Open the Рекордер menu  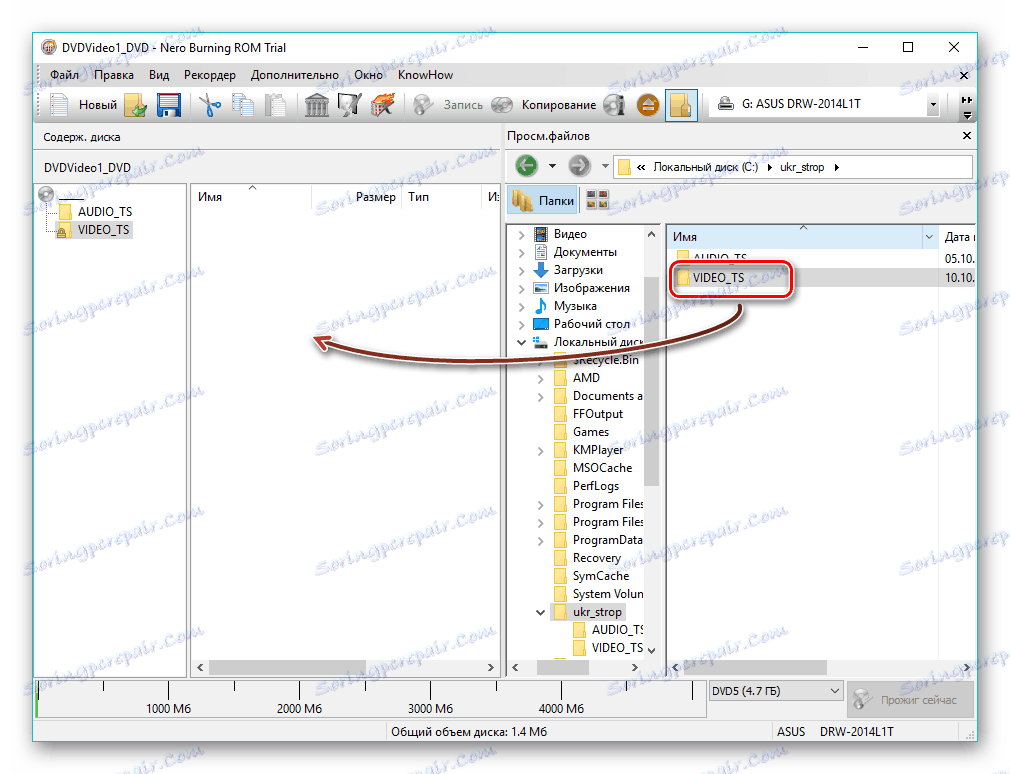(210, 75)
